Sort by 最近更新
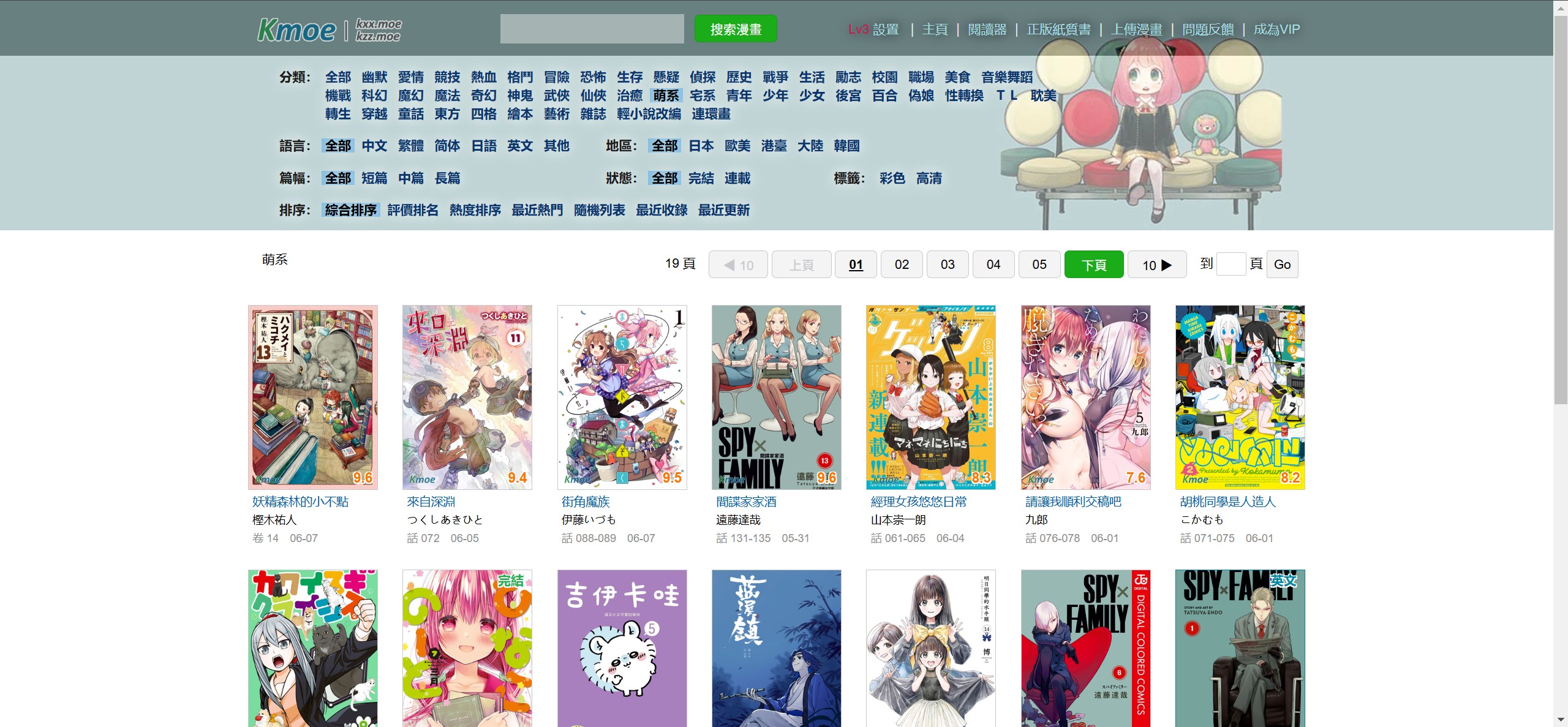The width and height of the screenshot is (1568, 727). [724, 210]
